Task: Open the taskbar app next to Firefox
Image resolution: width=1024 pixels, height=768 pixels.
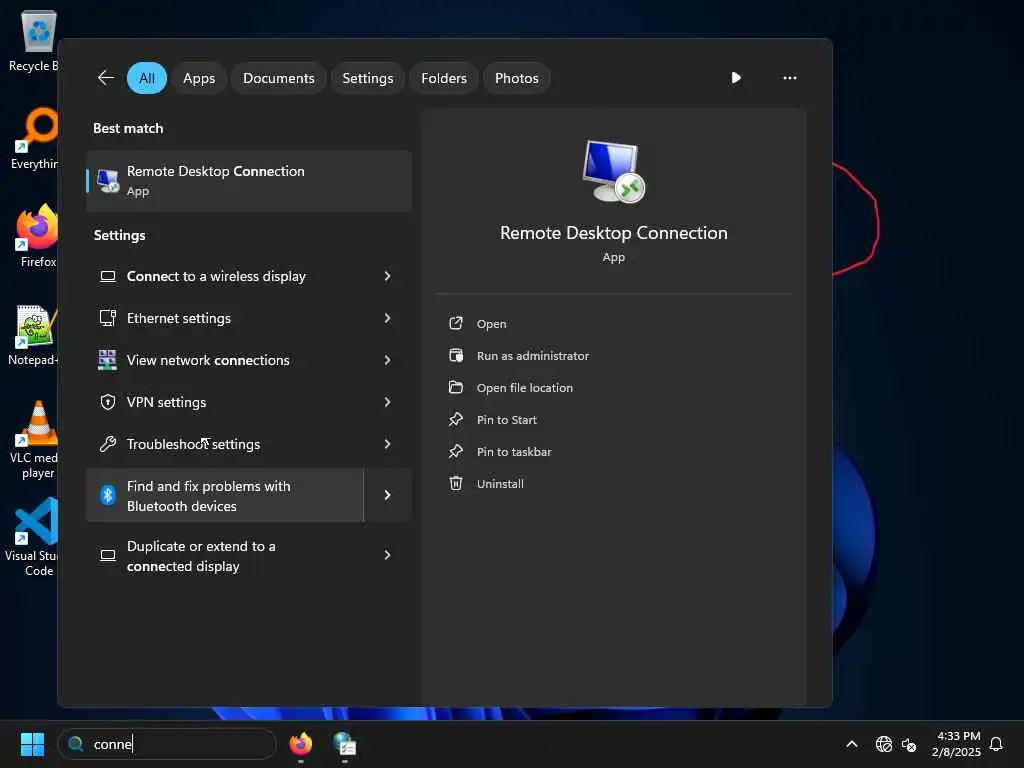Action: point(344,744)
